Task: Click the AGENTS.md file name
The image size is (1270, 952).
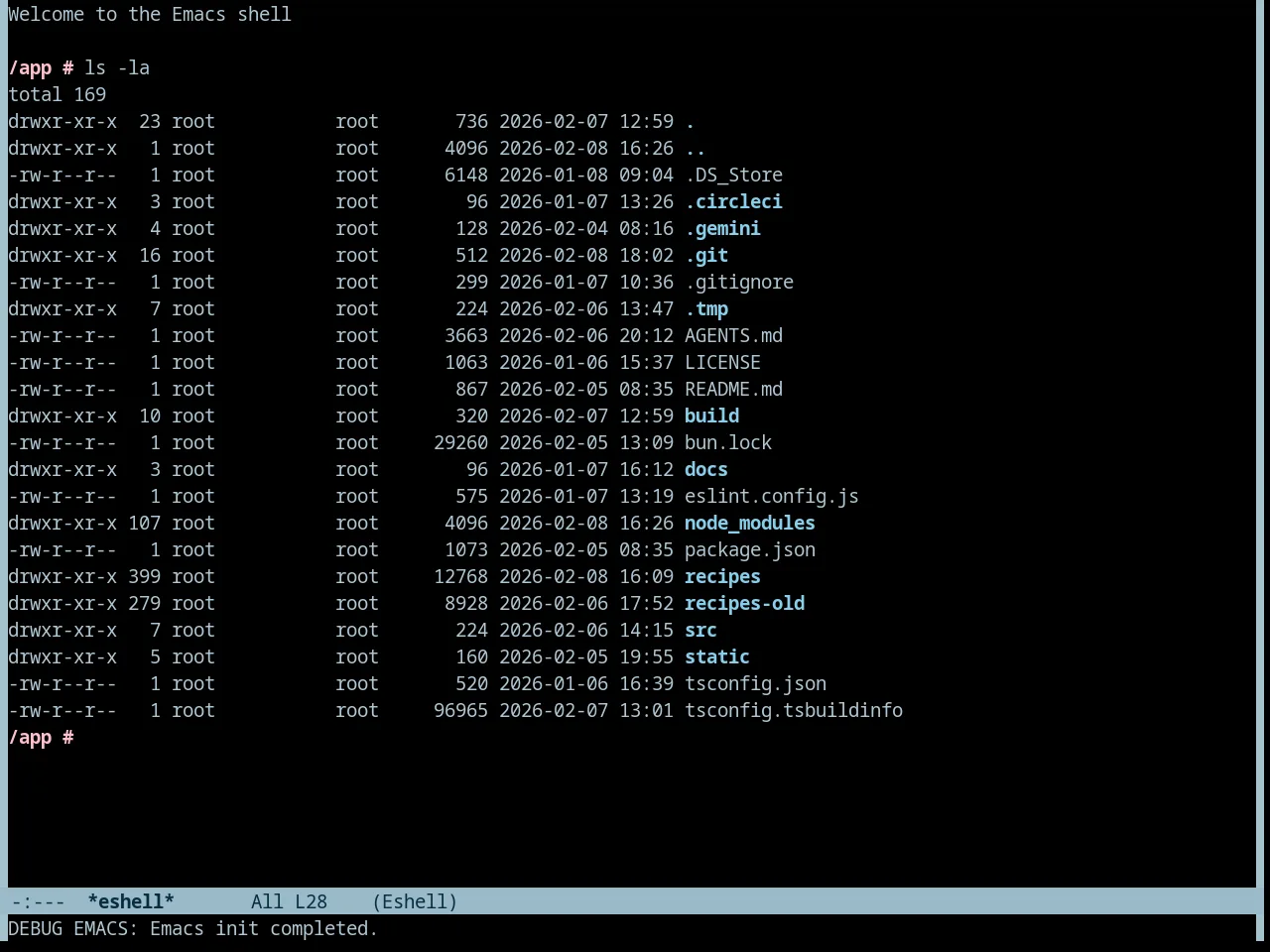Action: [x=733, y=335]
